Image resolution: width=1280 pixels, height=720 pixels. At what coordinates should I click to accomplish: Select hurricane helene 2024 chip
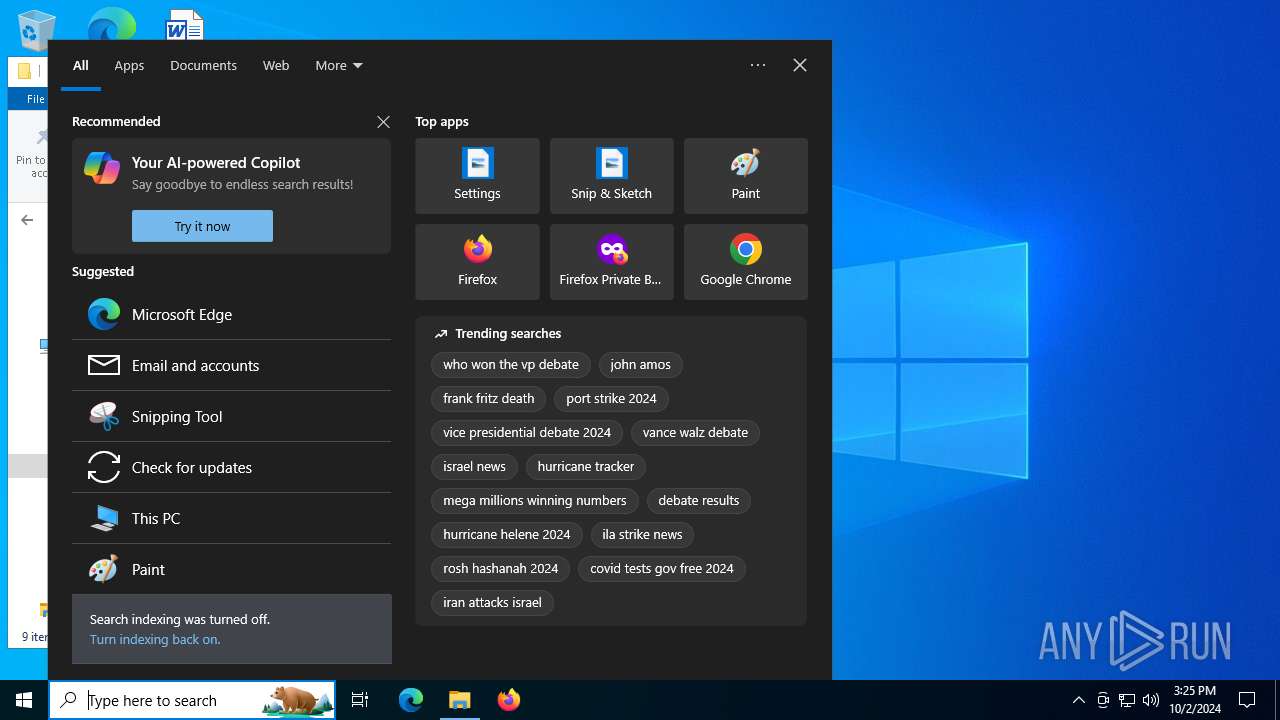pos(506,535)
